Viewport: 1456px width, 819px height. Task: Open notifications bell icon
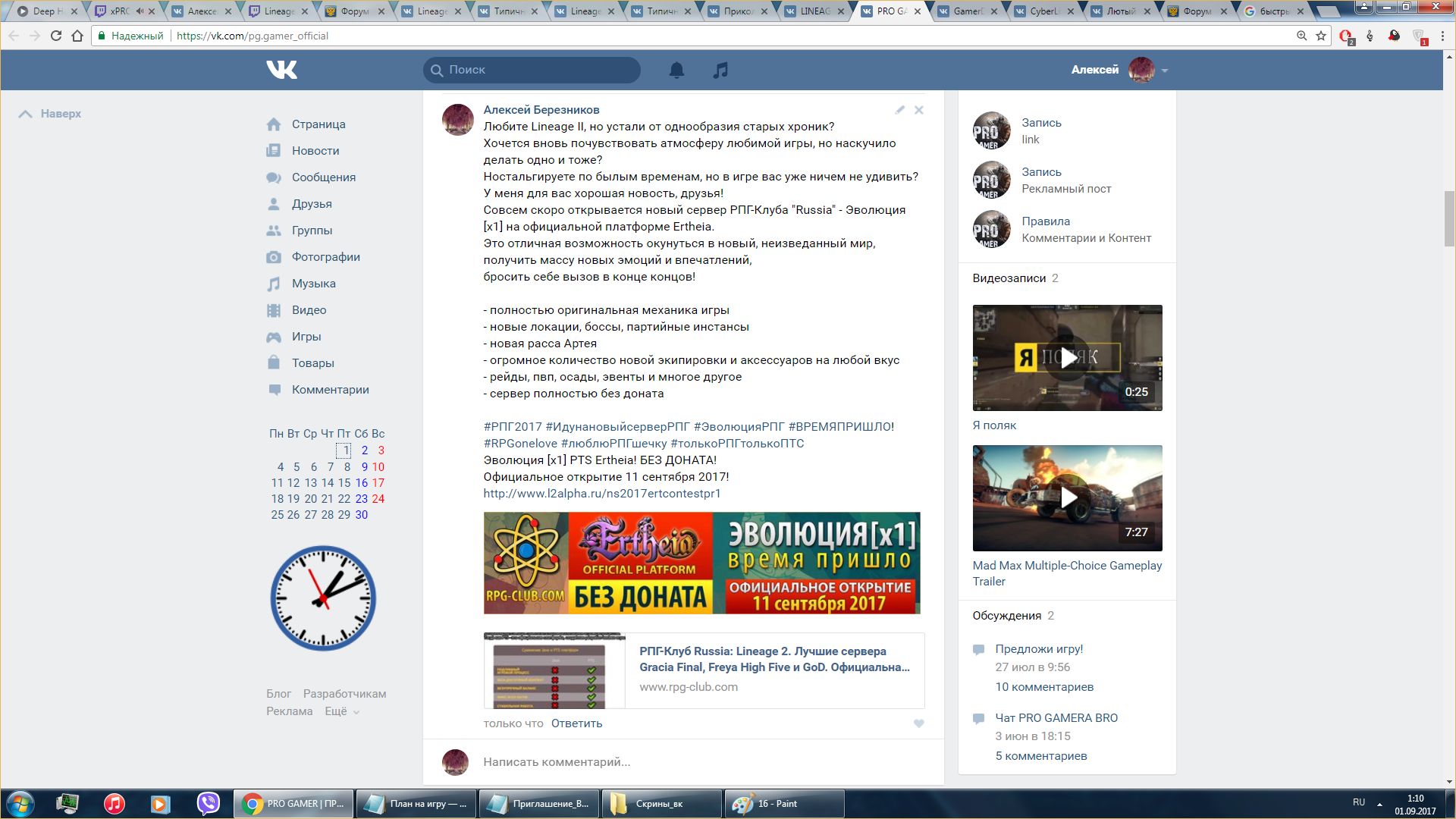(676, 70)
